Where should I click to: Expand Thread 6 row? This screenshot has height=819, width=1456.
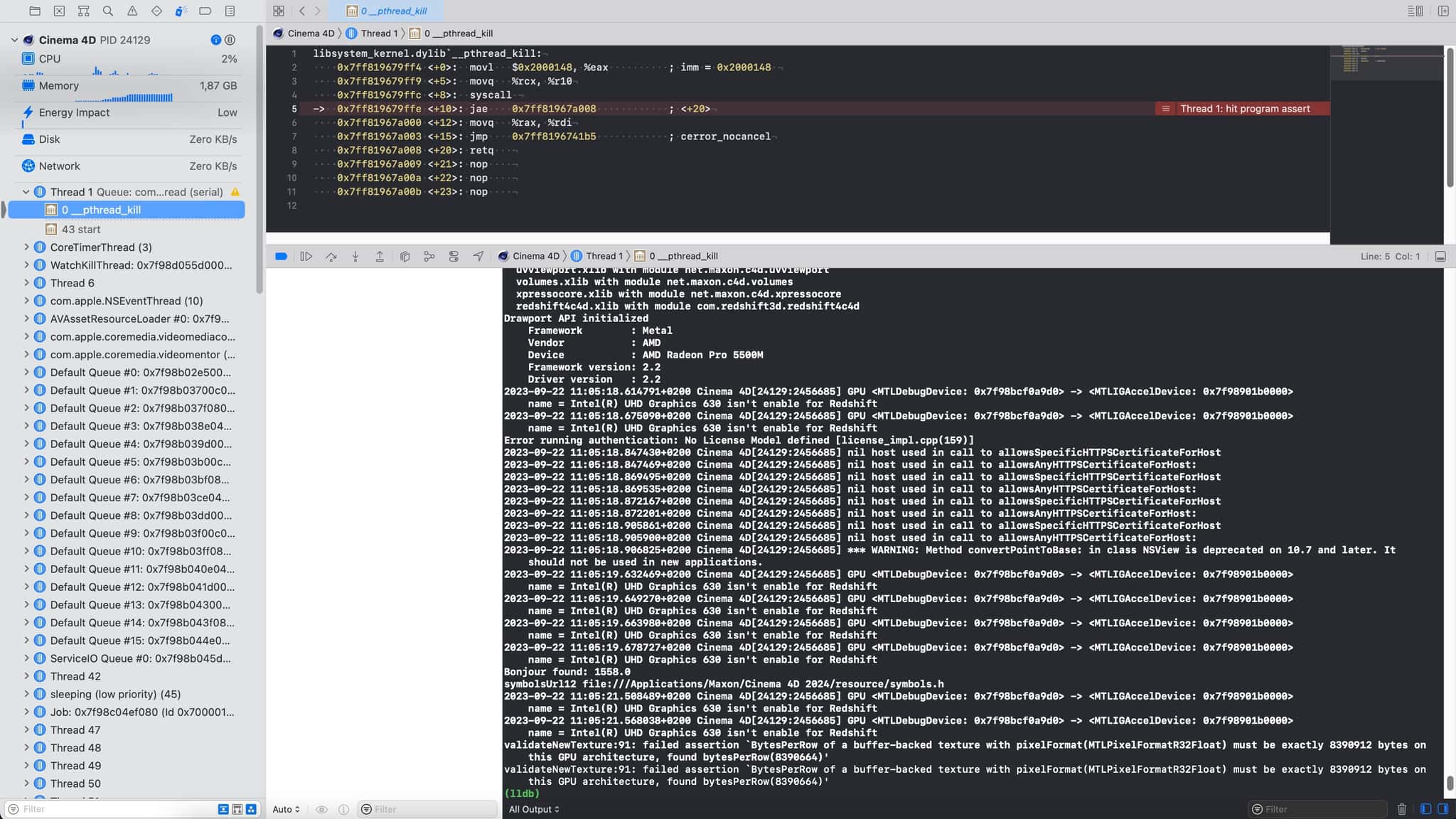[26, 283]
